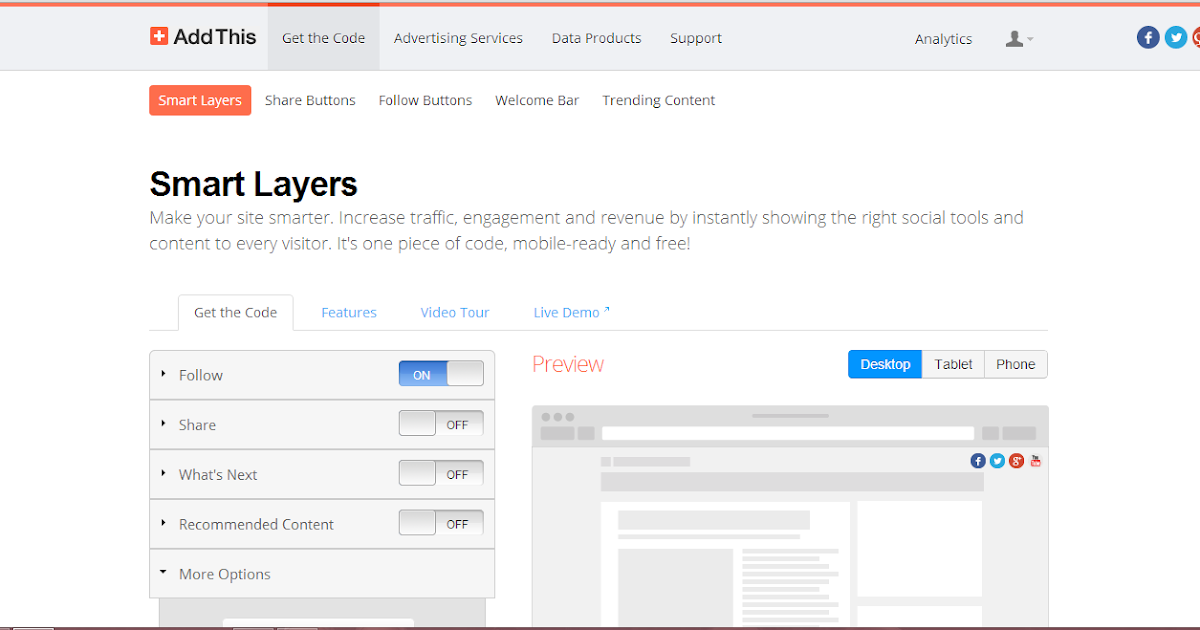
Task: Open Advertising Services menu
Action: [458, 38]
